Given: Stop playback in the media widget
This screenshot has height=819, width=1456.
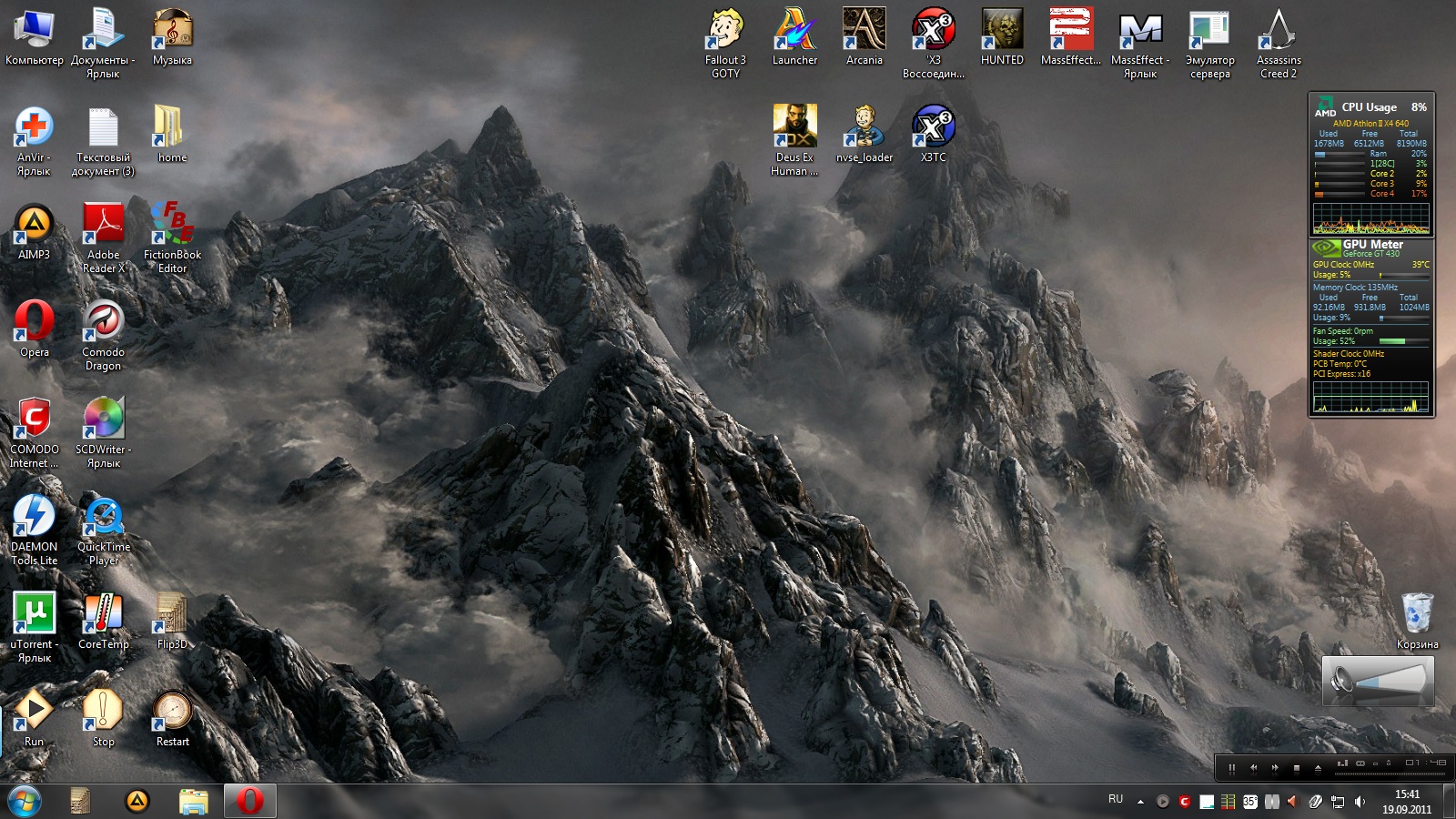Looking at the screenshot, I should (x=1296, y=768).
